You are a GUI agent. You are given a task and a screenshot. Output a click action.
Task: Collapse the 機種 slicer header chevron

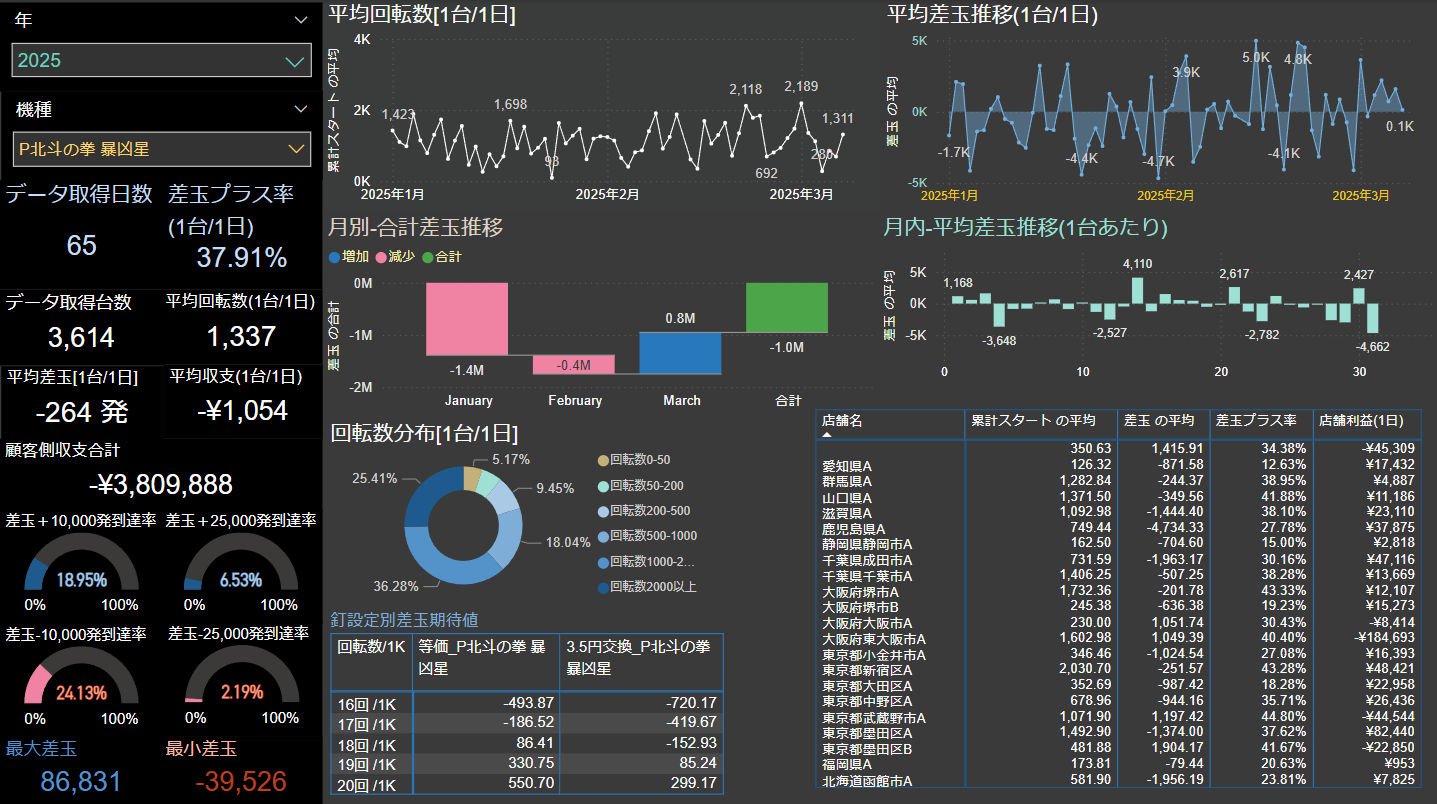[x=301, y=109]
